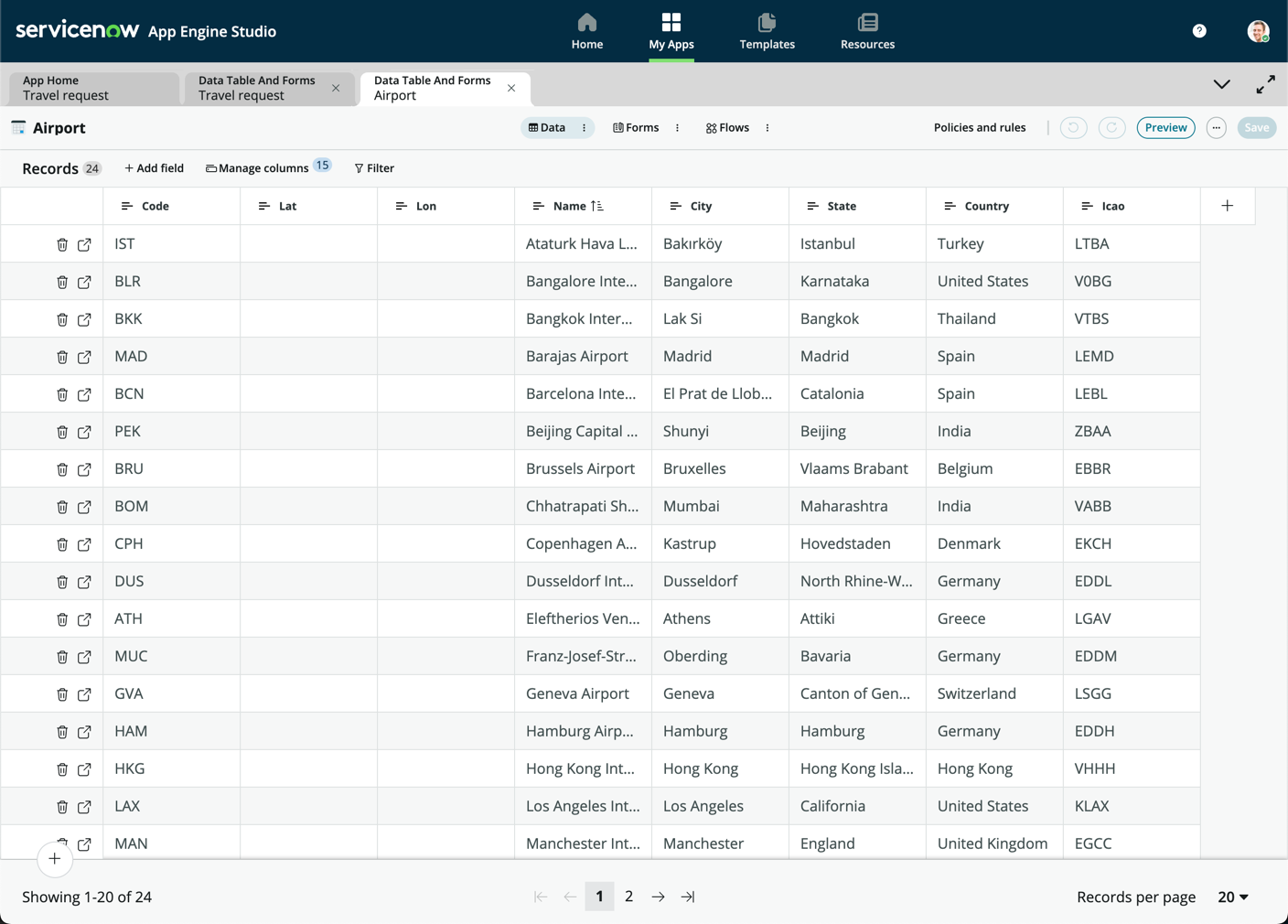The width and height of the screenshot is (1288, 924).
Task: Click the Icao column header
Action: (x=1132, y=206)
